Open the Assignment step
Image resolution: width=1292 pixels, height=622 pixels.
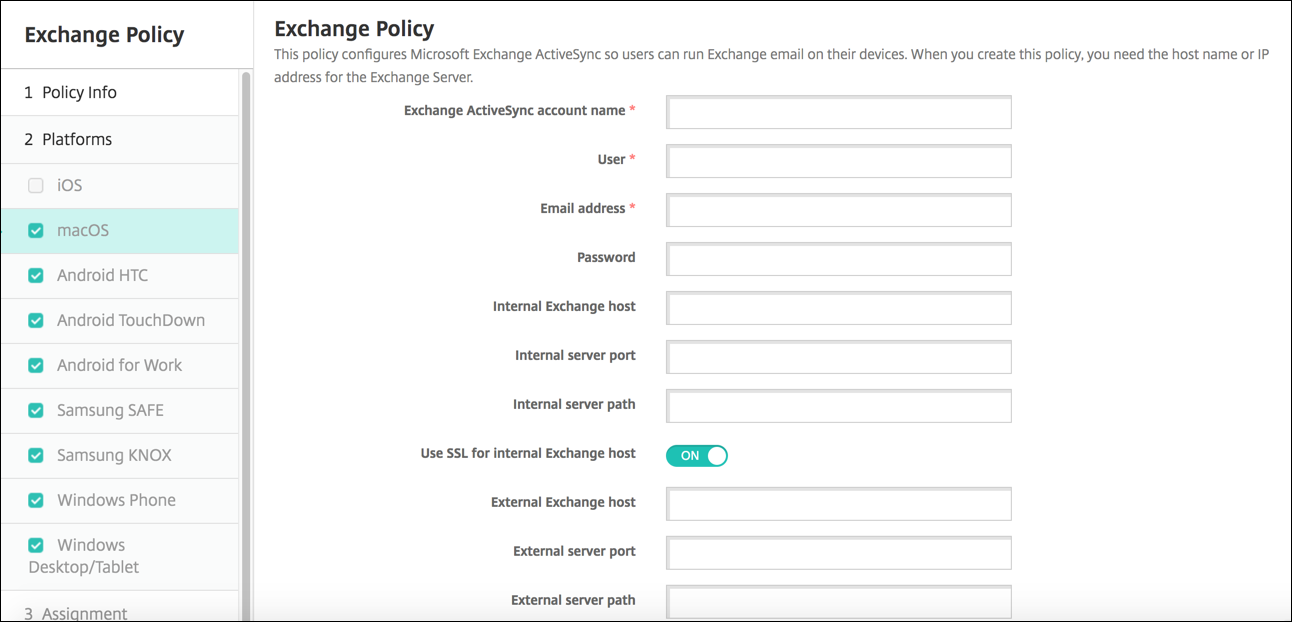tap(76, 613)
